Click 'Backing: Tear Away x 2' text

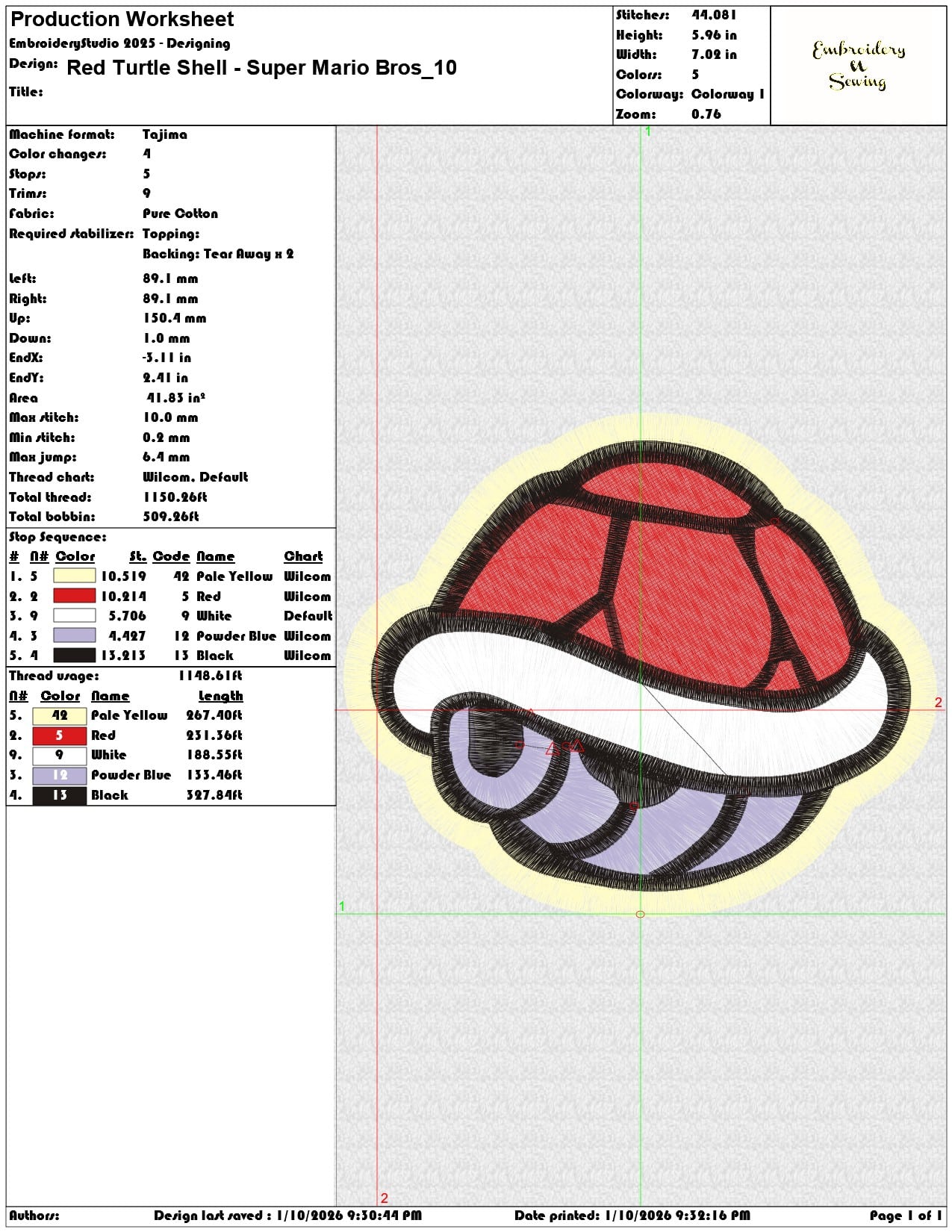coord(218,254)
